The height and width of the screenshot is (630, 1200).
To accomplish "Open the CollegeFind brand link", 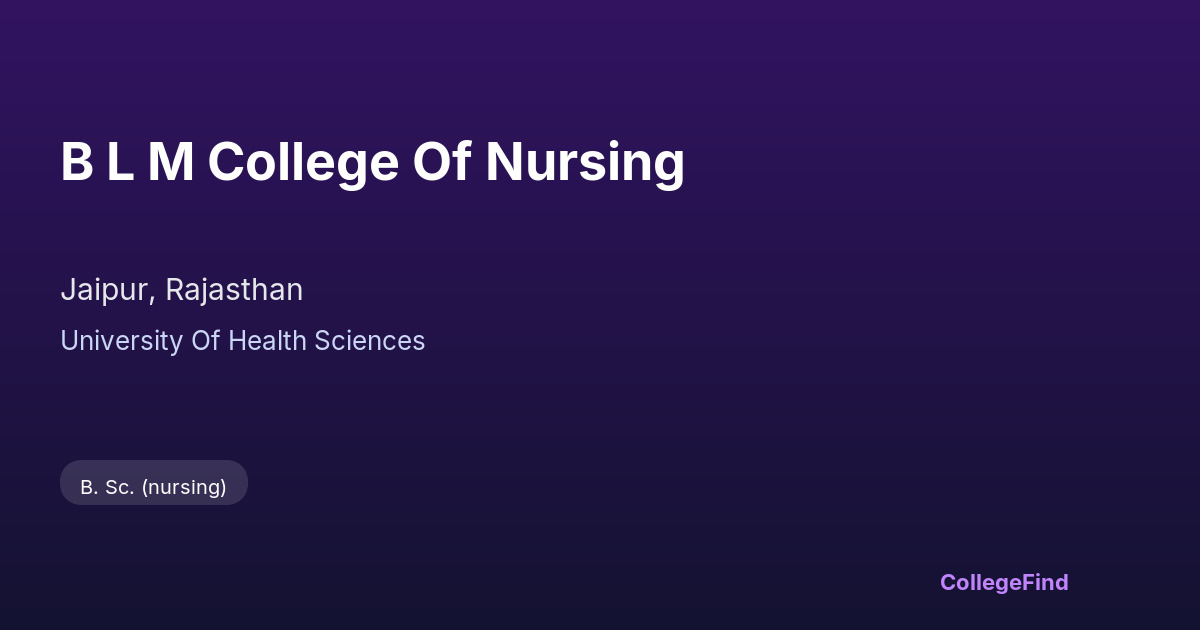I will tap(1004, 582).
